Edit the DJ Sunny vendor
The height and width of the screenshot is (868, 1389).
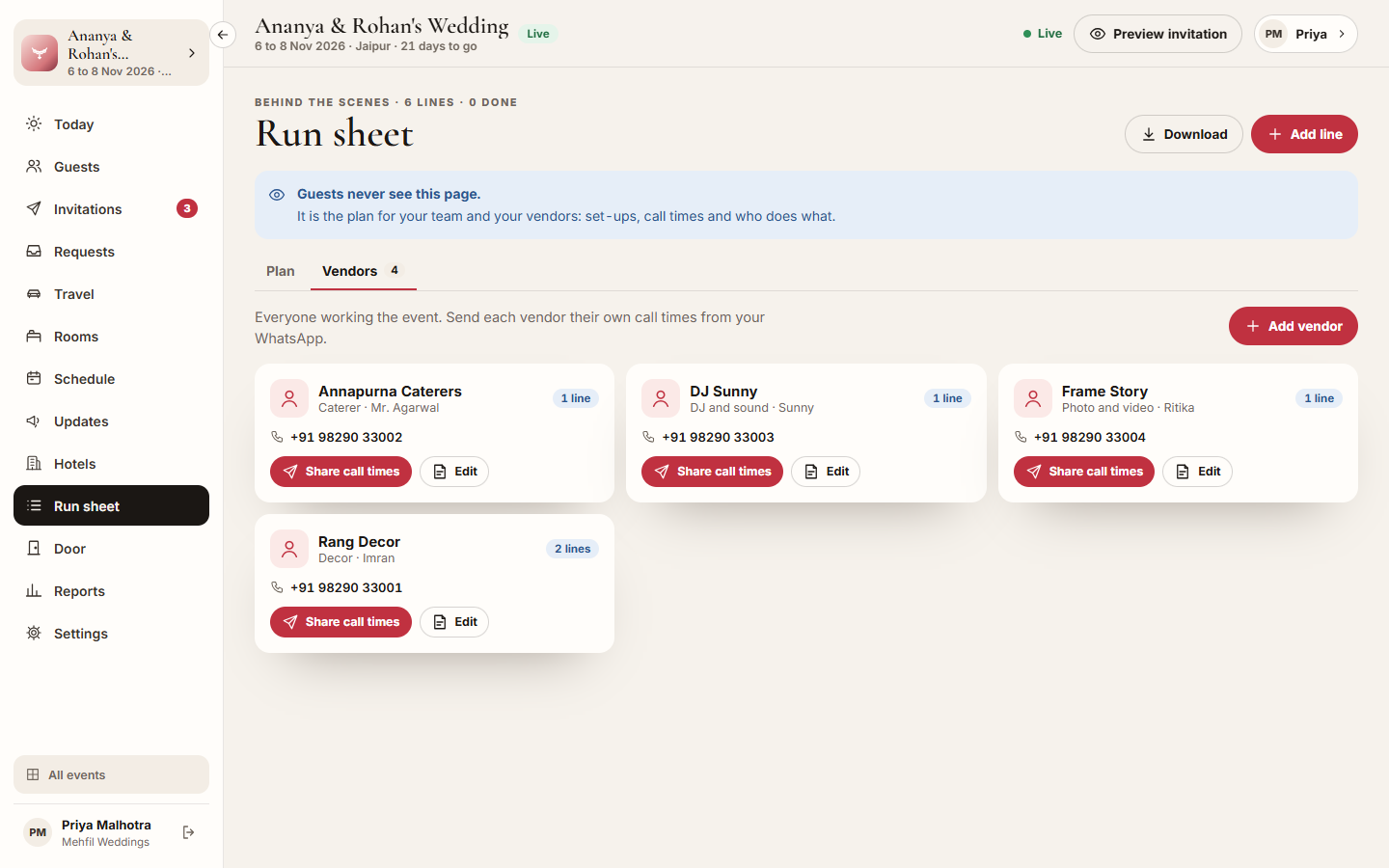point(826,472)
